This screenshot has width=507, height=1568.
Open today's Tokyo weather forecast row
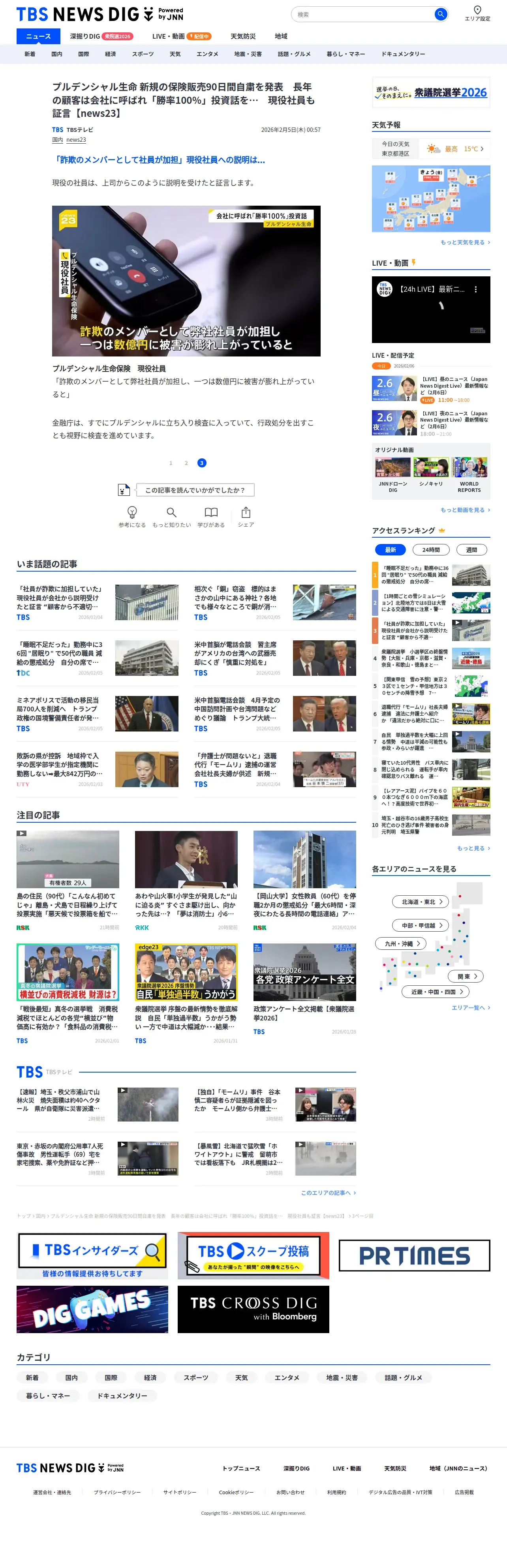[431, 148]
